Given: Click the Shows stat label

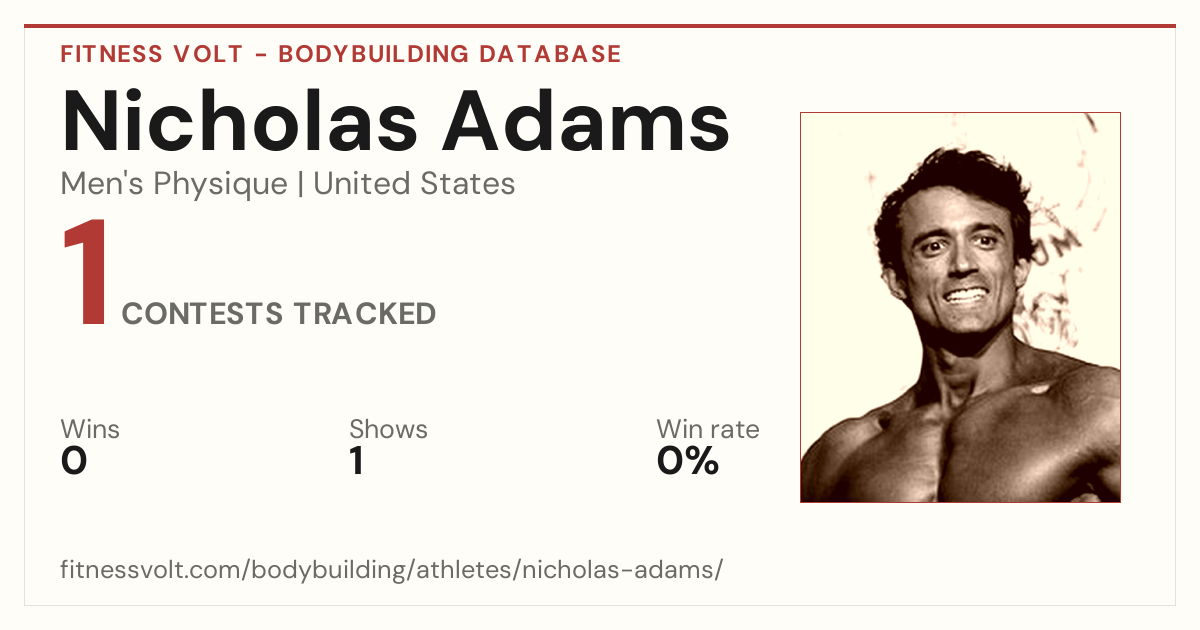Looking at the screenshot, I should click(x=388, y=430).
